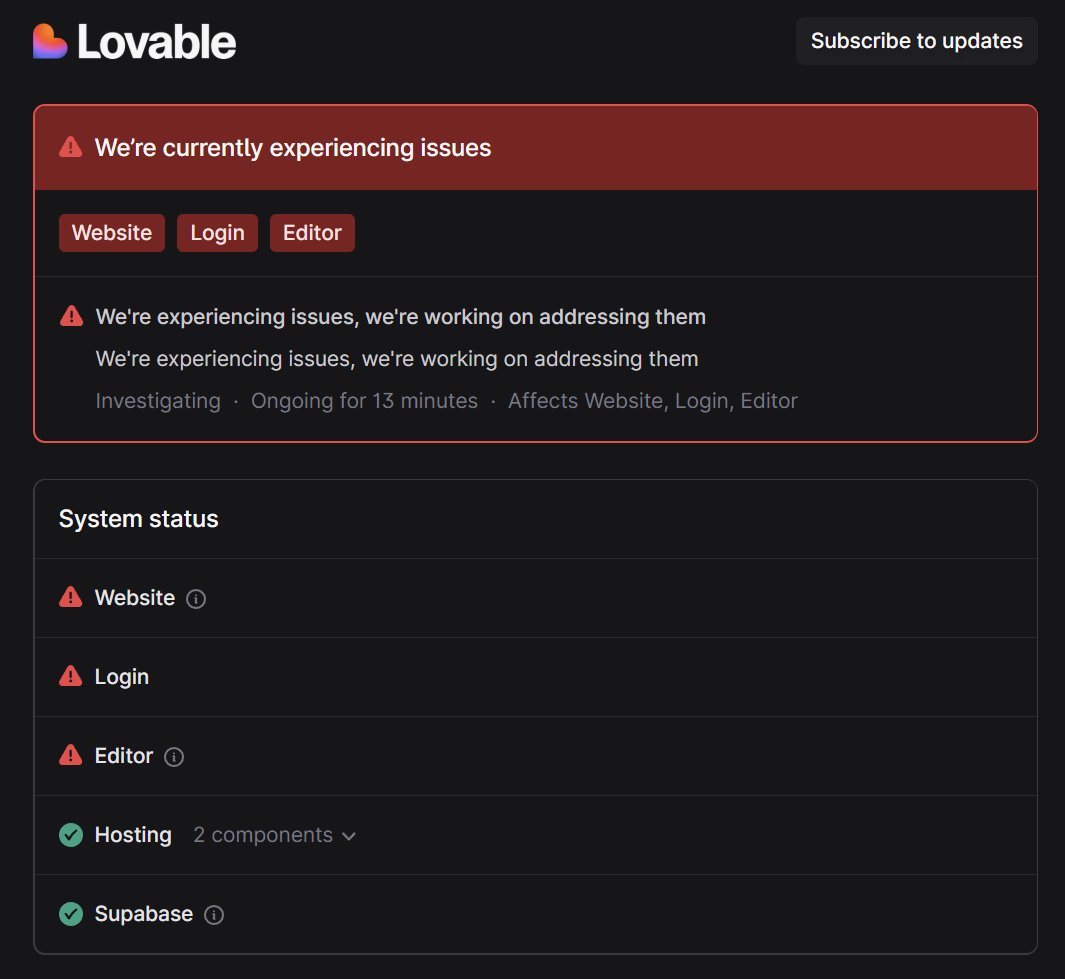Viewport: 1065px width, 979px height.
Task: Click the chevron after 2 components
Action: click(349, 836)
